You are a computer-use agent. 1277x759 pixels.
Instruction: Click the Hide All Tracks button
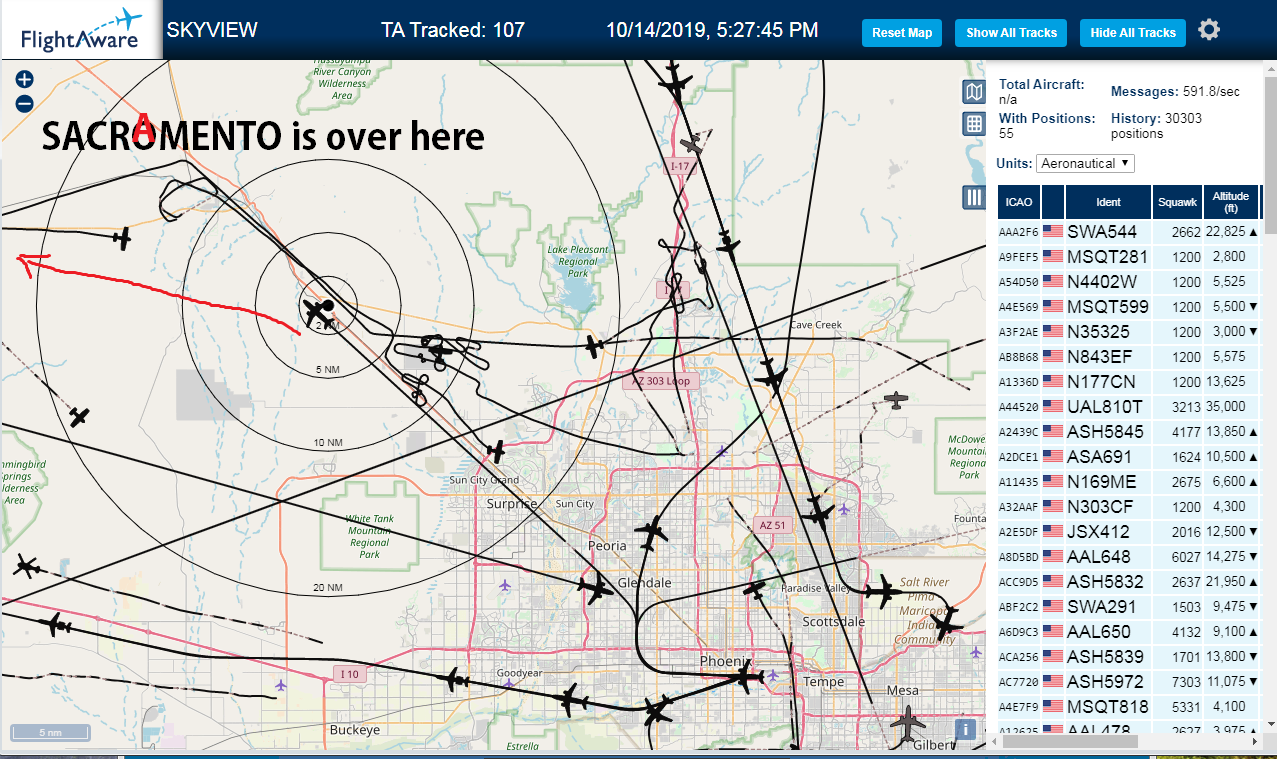click(1132, 33)
